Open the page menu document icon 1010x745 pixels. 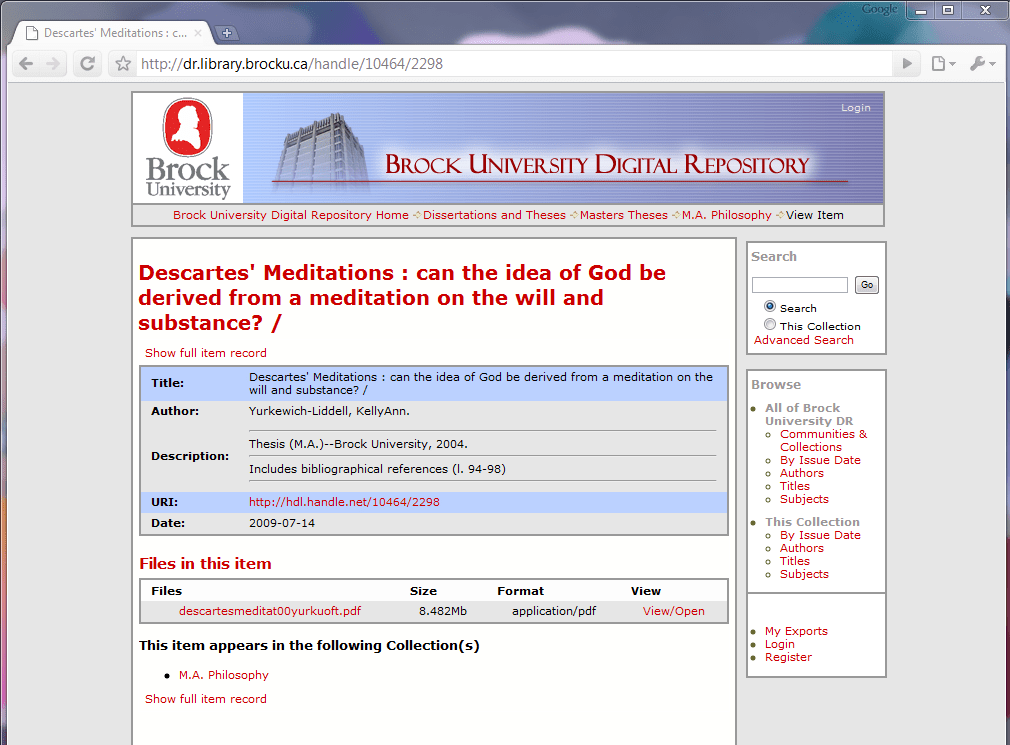pyautogui.click(x=943, y=64)
